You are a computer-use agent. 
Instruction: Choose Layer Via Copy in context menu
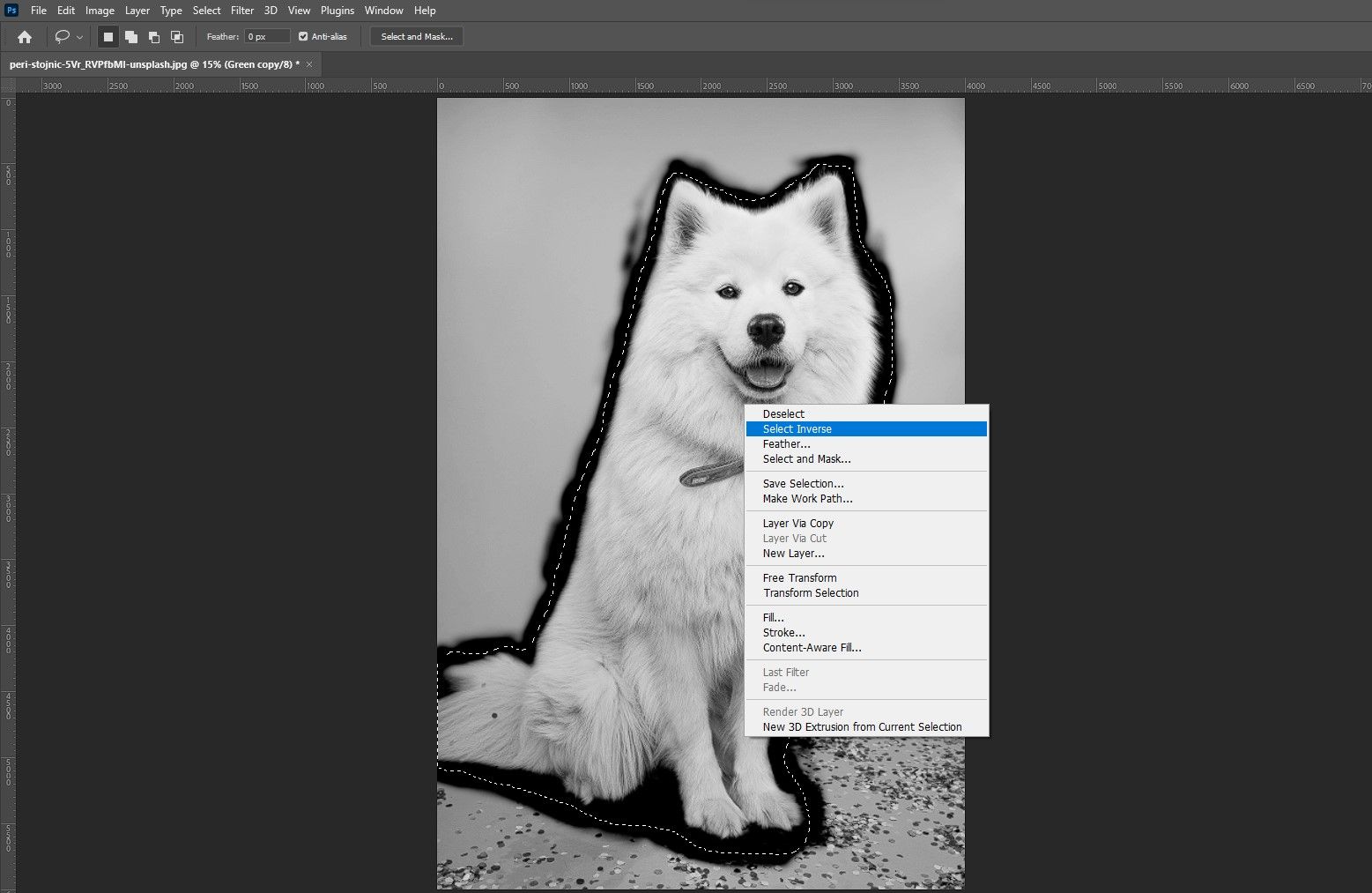pyautogui.click(x=797, y=524)
